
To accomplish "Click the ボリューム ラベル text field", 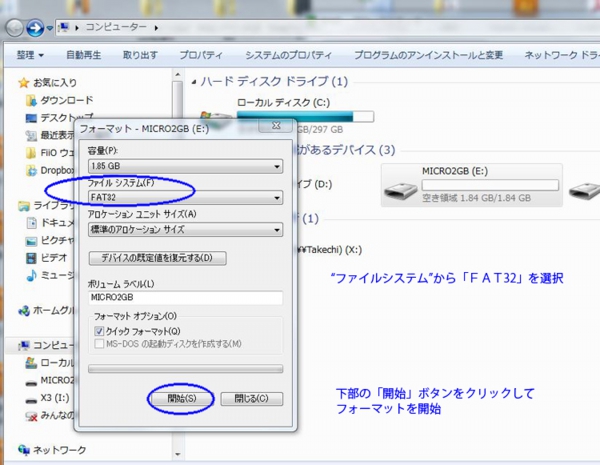I will 185,297.
